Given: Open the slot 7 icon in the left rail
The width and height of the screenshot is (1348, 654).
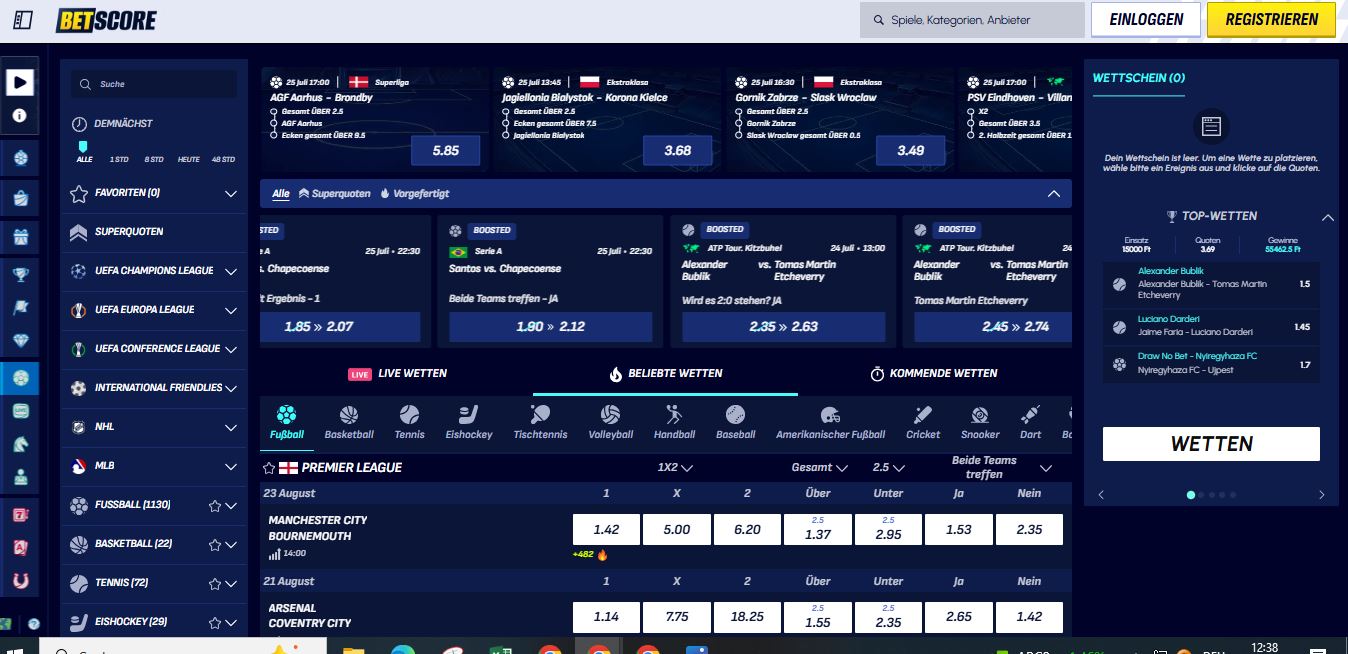Looking at the screenshot, I should (20, 514).
